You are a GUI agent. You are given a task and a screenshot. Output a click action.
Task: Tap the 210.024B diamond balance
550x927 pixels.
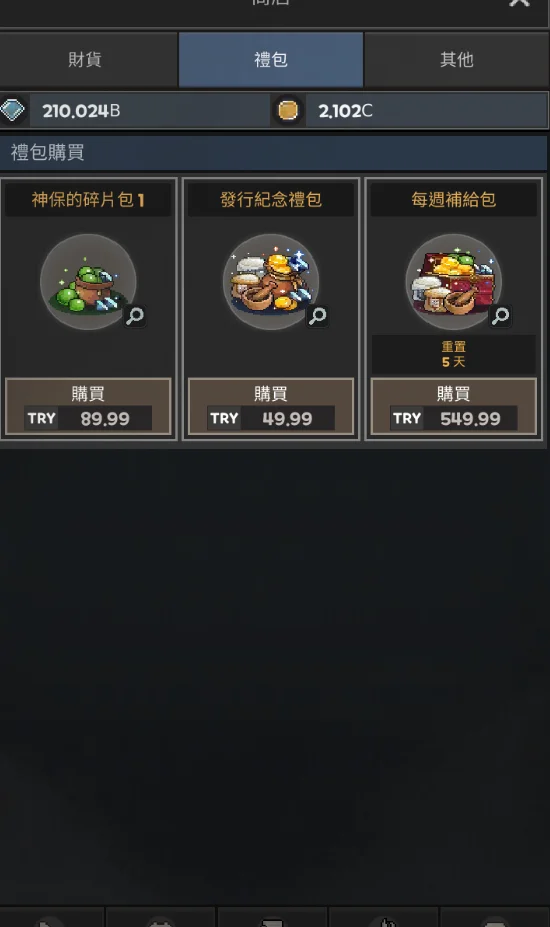(x=81, y=111)
